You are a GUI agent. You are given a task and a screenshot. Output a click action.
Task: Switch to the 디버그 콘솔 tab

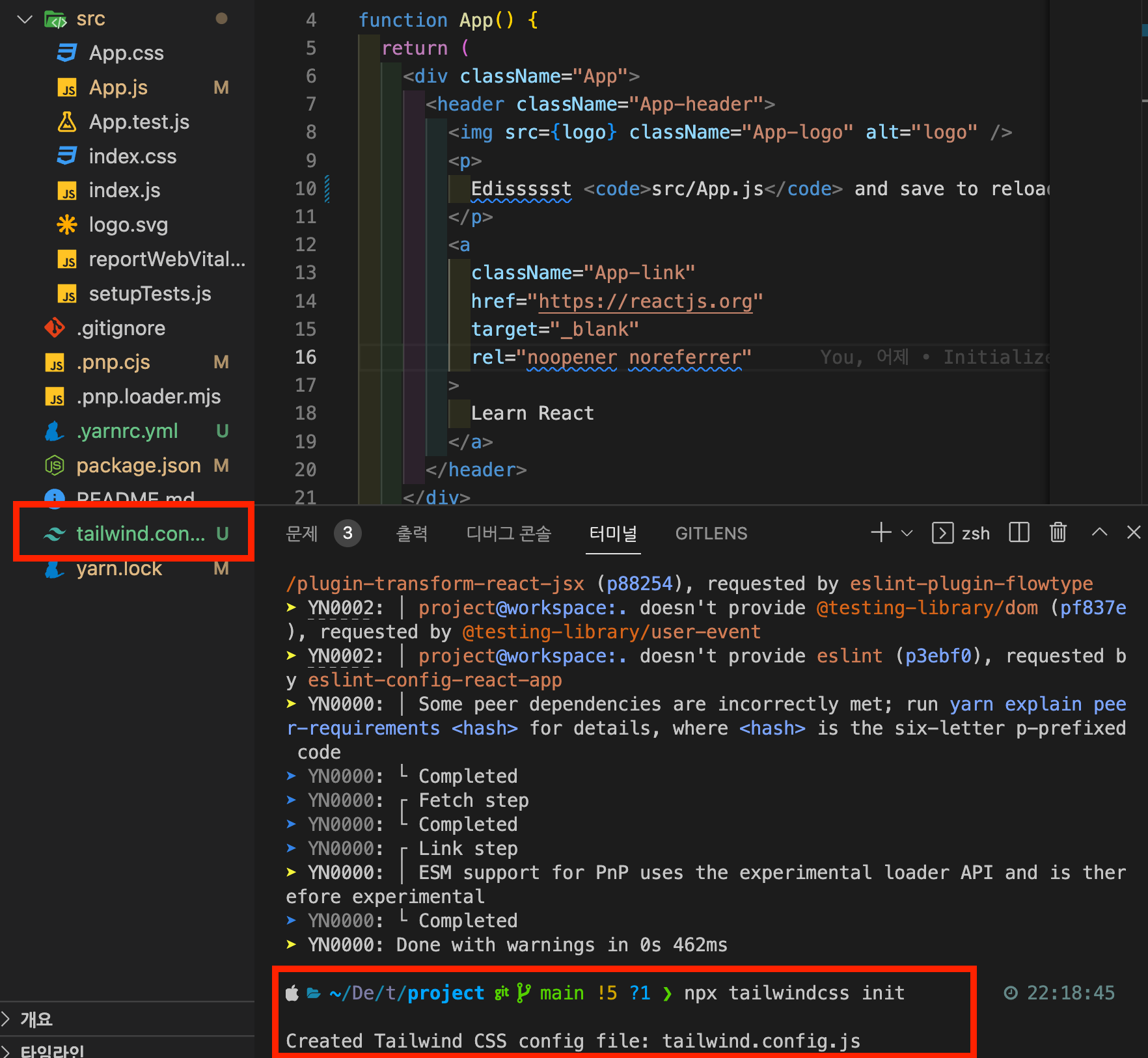[509, 534]
